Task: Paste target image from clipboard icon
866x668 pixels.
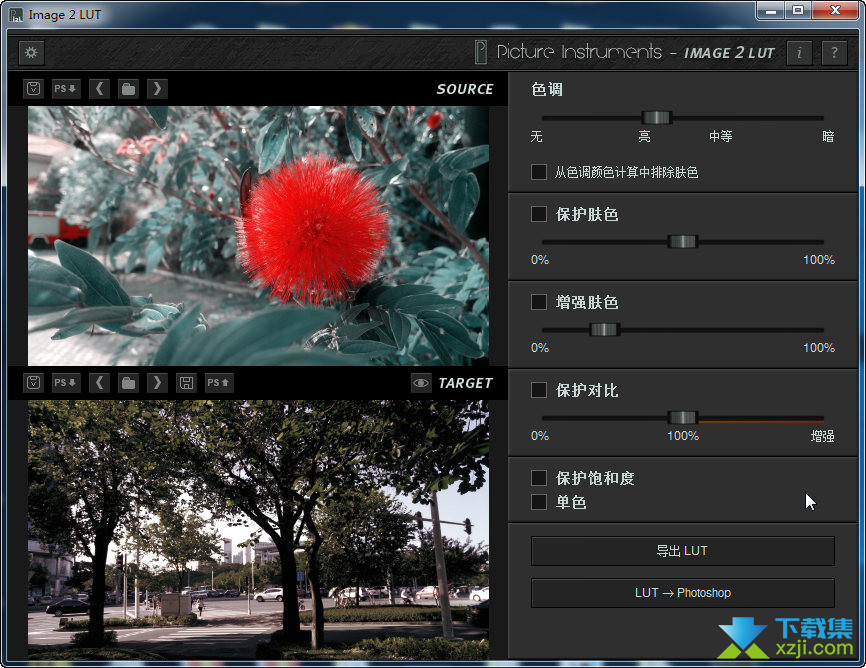Action: tap(34, 382)
